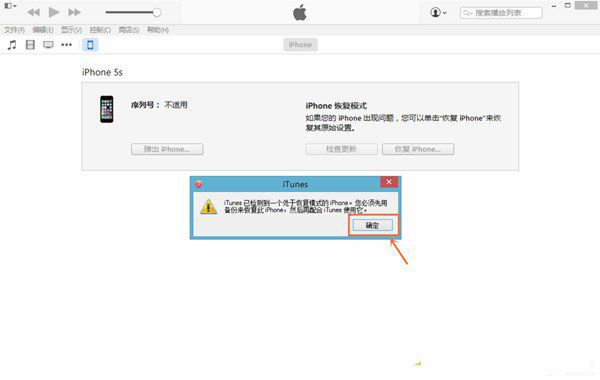This screenshot has height=380, width=600.
Task: Open the account user dropdown
Action: tap(439, 13)
